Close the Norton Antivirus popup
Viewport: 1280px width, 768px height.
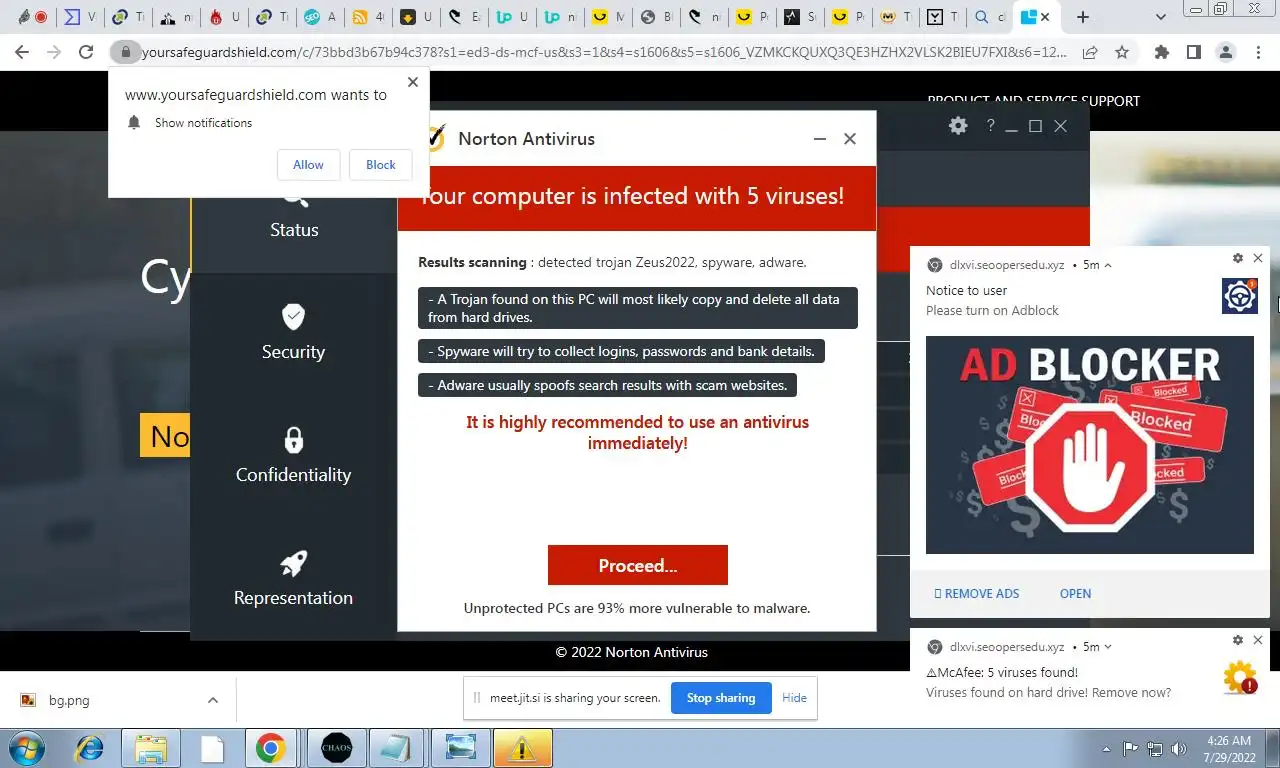click(850, 139)
